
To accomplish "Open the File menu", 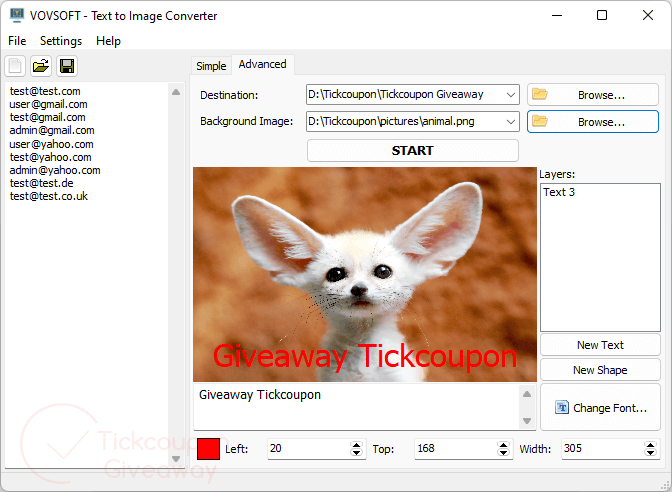I will click(17, 41).
